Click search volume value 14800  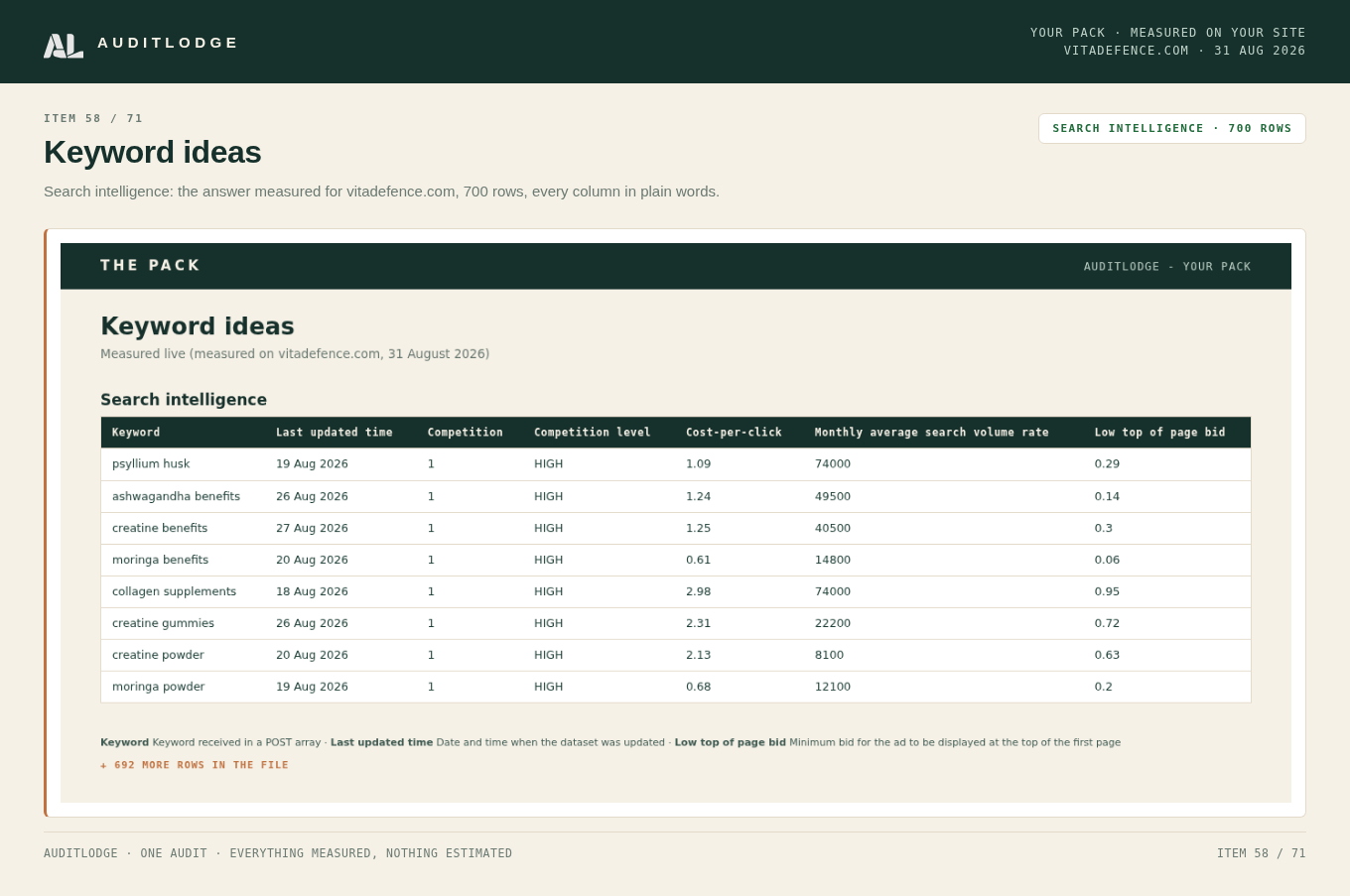833,560
